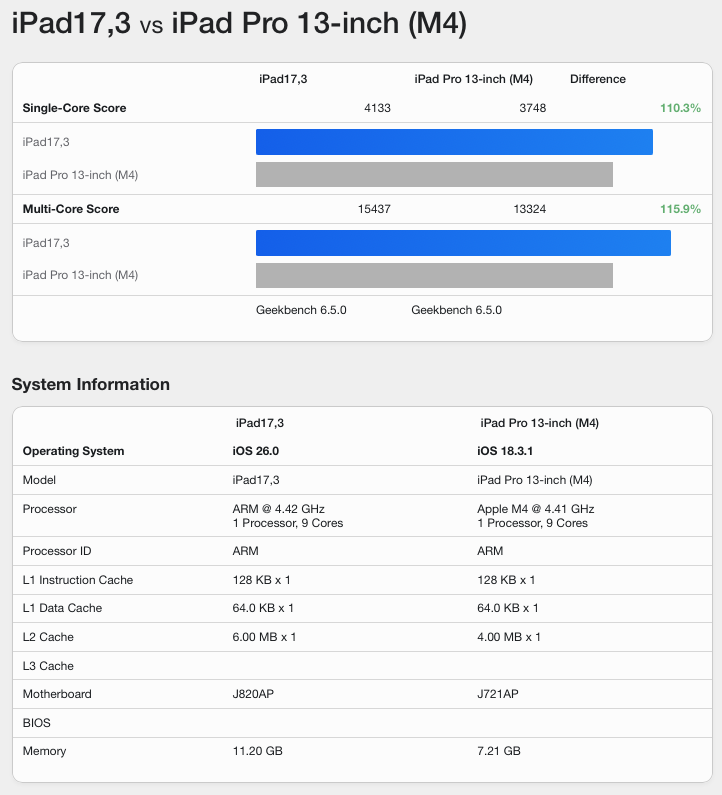Click the Apple M4 @ 4.41 GHz processor text
This screenshot has width=722, height=795.
pos(535,509)
